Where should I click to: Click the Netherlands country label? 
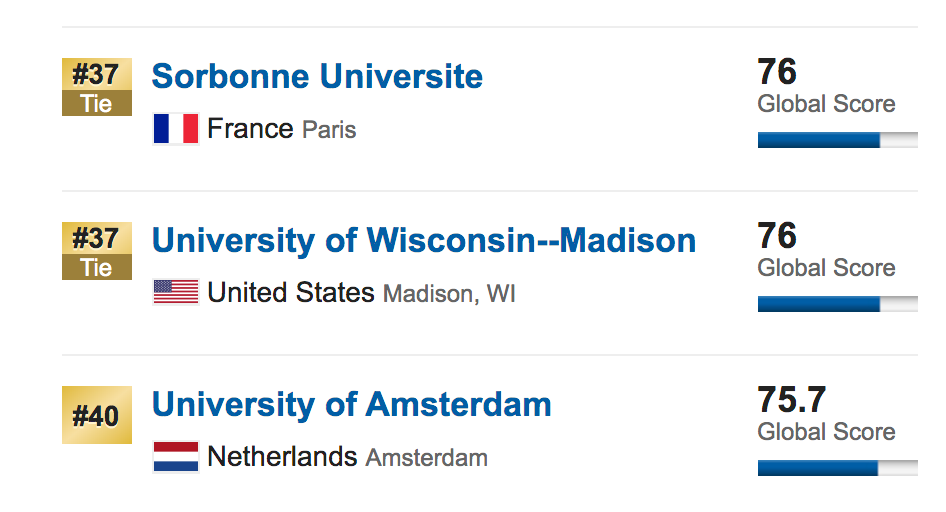[x=282, y=457]
